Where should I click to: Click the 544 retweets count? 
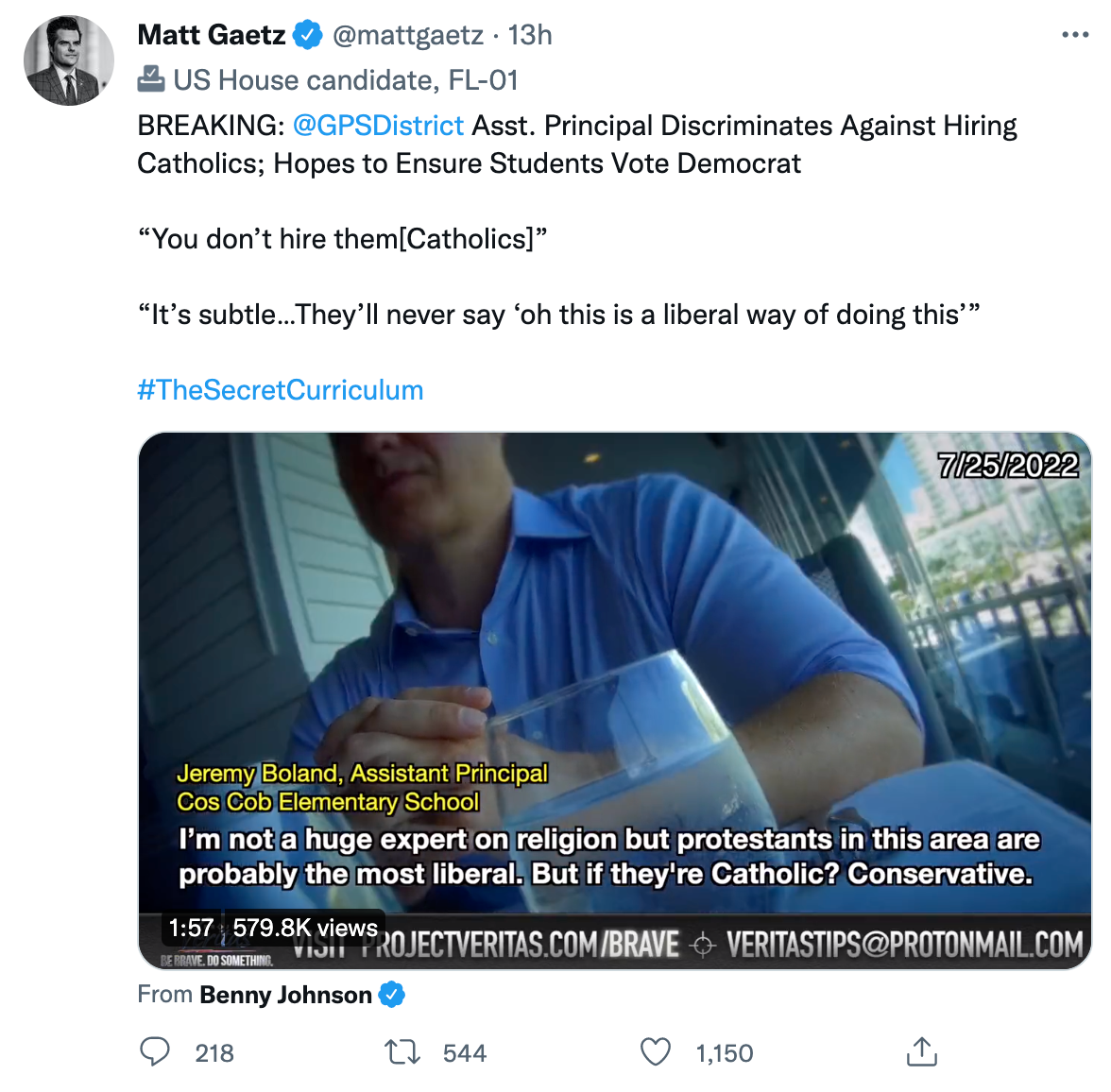pyautogui.click(x=465, y=1053)
